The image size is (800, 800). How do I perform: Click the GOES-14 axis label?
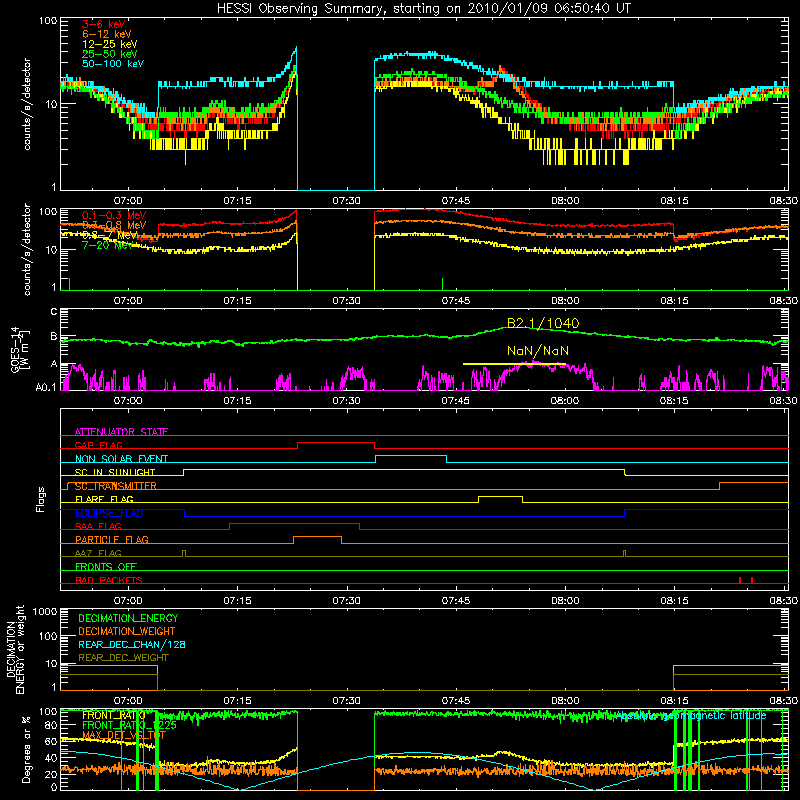(x=19, y=352)
